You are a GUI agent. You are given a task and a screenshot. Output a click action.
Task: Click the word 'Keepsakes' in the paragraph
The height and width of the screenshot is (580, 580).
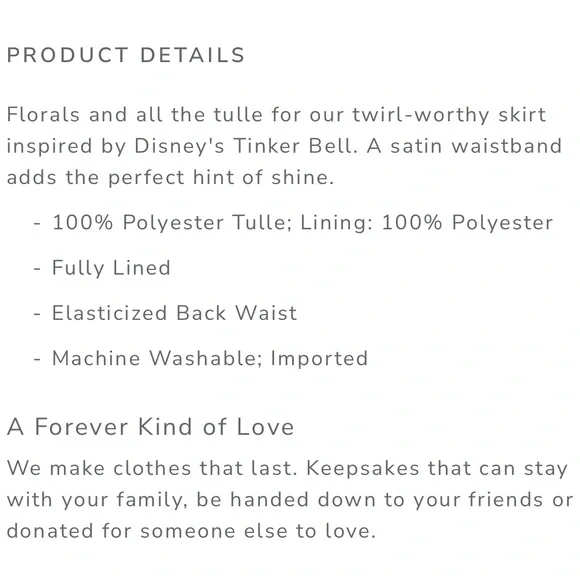(x=363, y=468)
